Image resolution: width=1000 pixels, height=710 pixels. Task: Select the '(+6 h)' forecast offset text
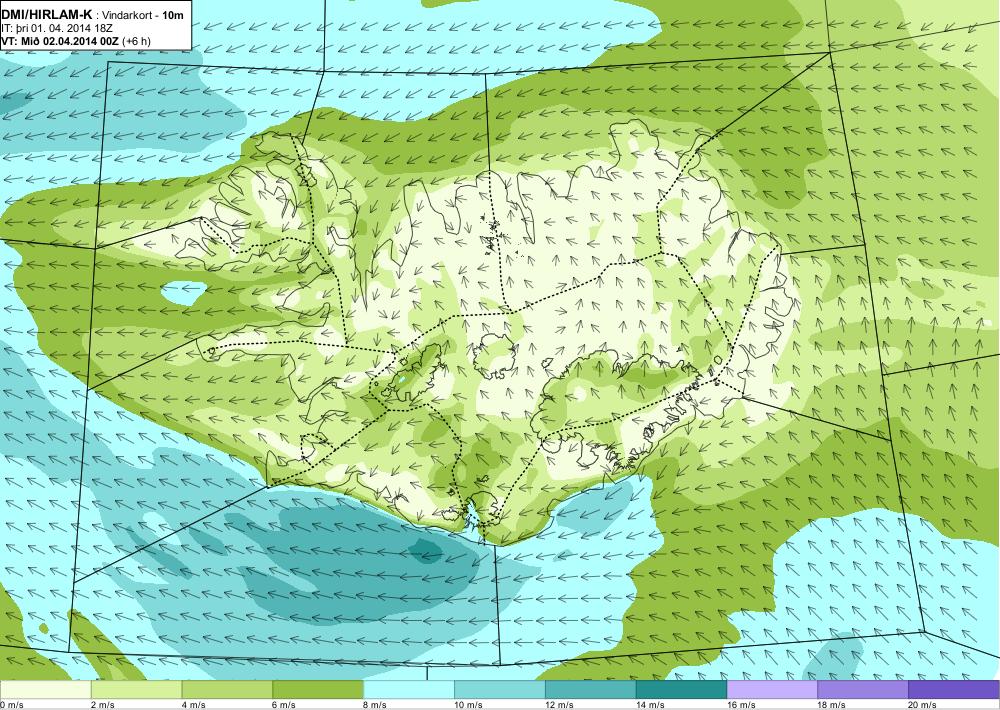coord(136,41)
